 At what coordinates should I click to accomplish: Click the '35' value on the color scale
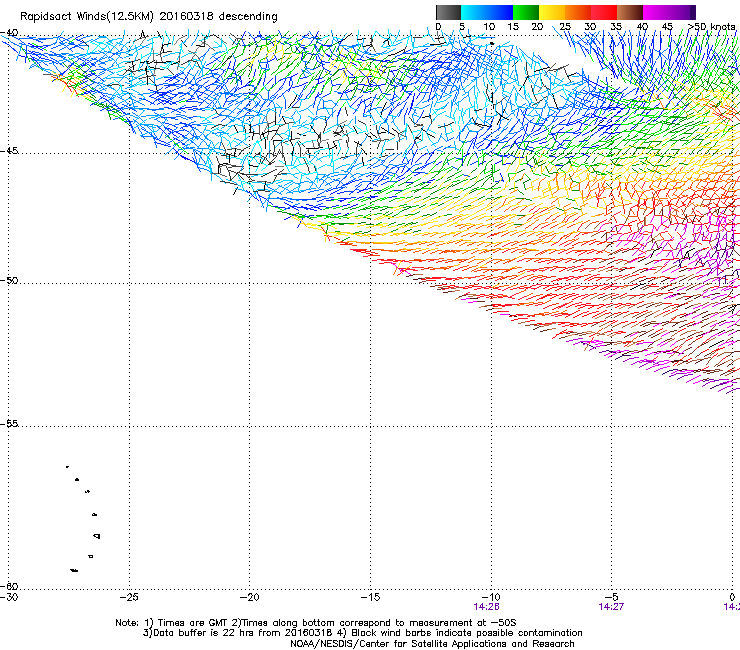(616, 26)
